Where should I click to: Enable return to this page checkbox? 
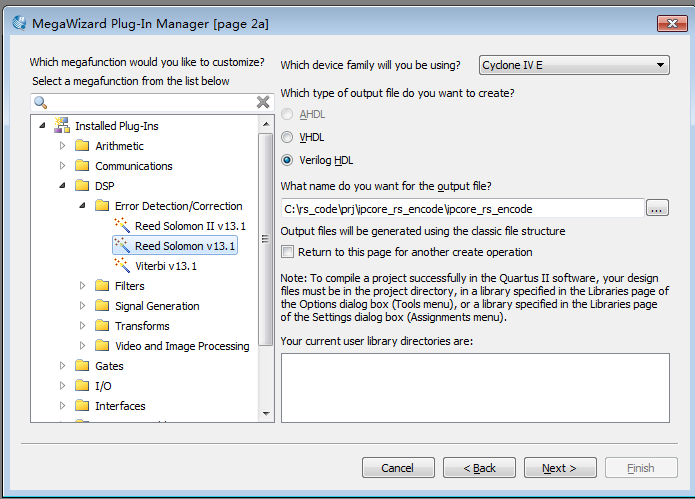pos(287,252)
